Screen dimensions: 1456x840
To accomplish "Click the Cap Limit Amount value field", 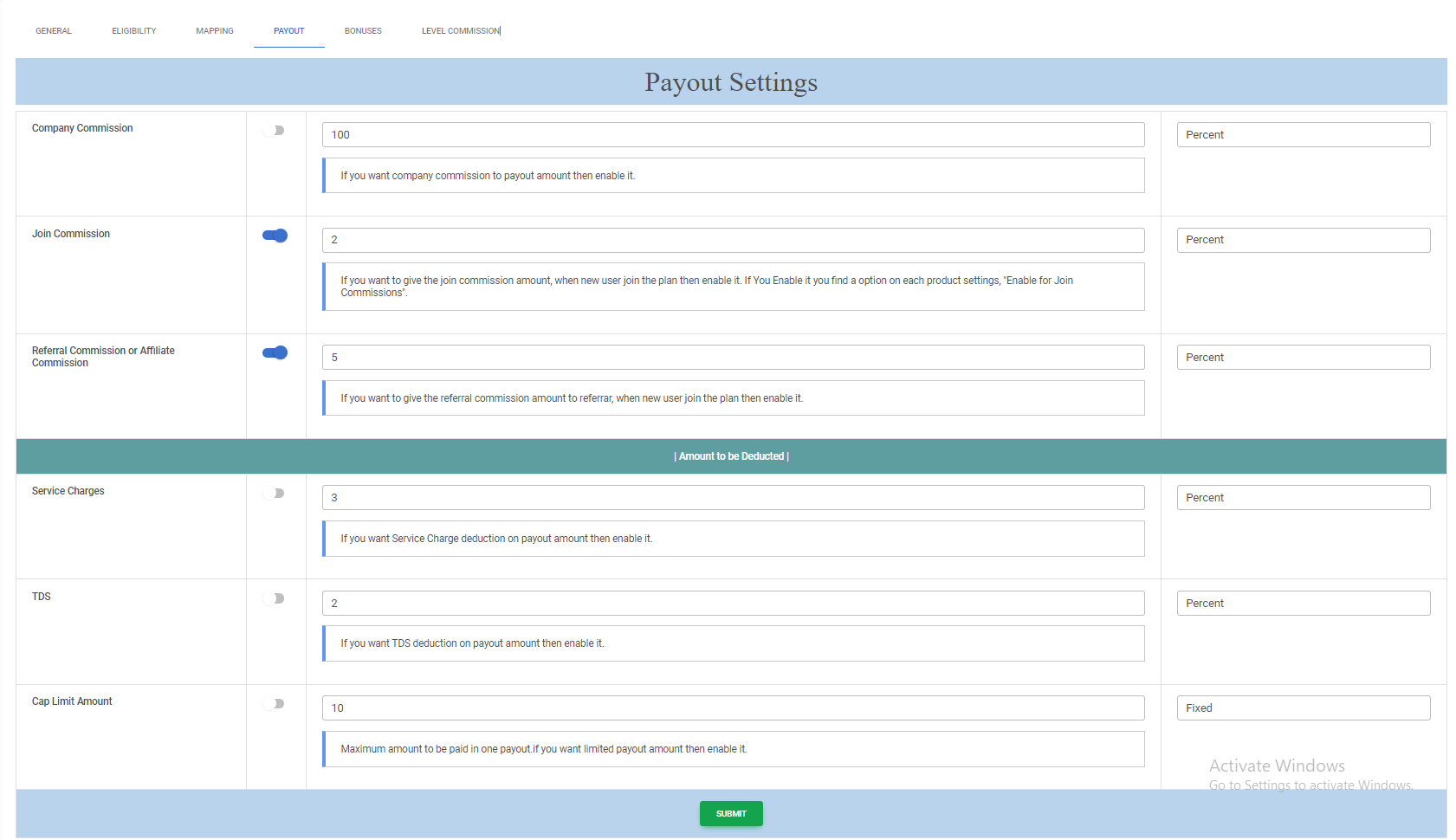I will click(732, 708).
